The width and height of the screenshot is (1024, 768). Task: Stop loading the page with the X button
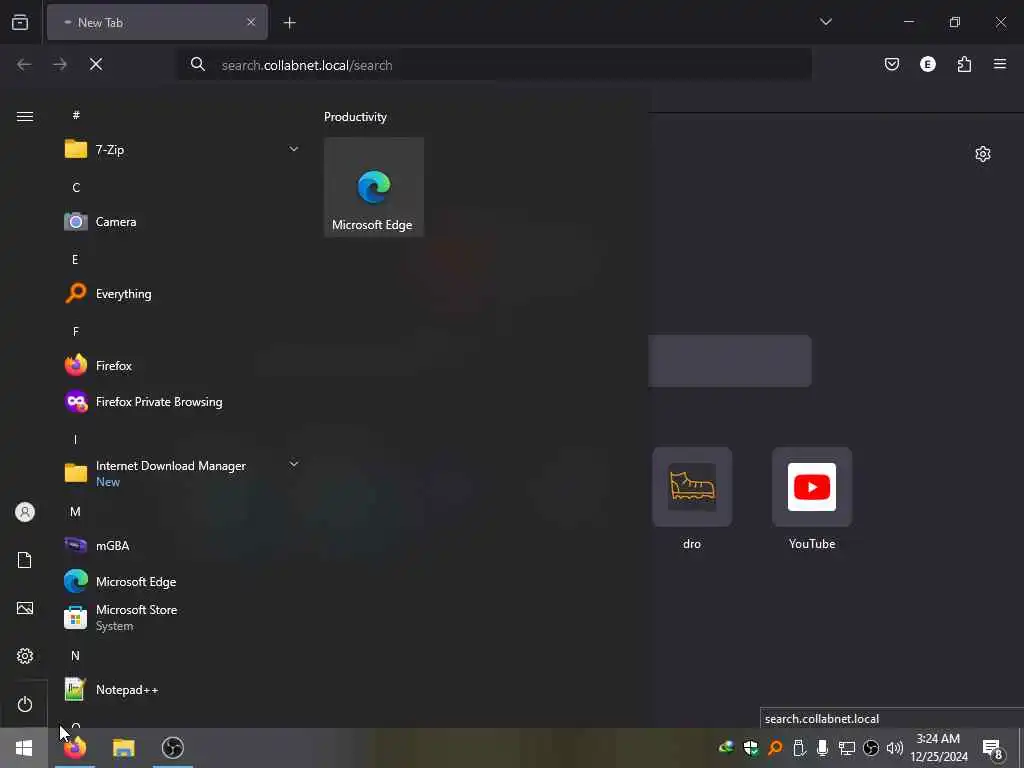click(x=96, y=64)
